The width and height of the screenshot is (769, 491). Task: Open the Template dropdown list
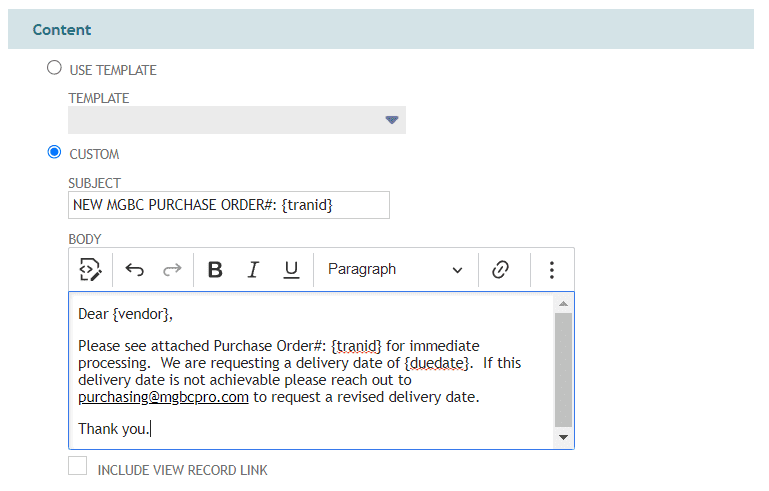click(x=237, y=120)
